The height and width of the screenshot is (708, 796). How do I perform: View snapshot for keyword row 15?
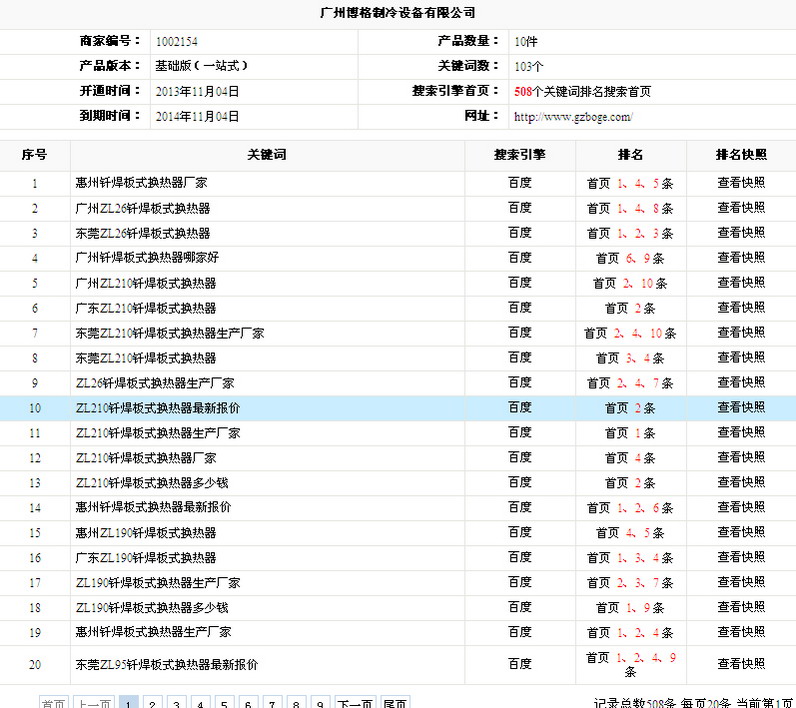pyautogui.click(x=741, y=532)
